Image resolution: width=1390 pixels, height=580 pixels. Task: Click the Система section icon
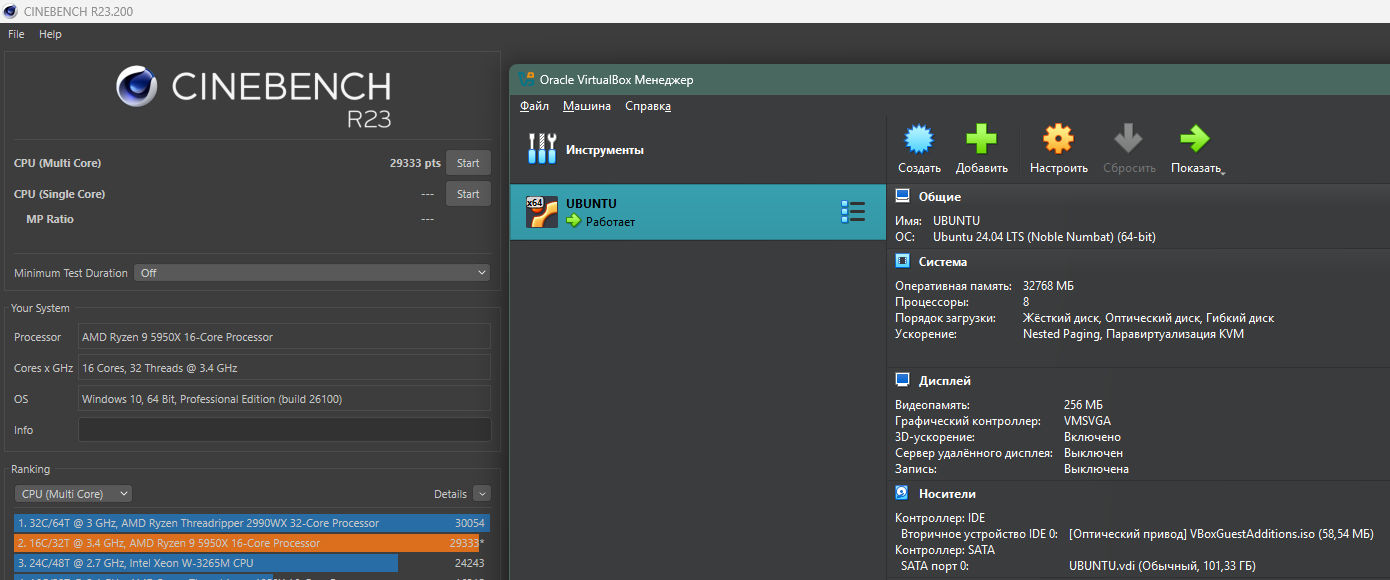click(x=902, y=262)
